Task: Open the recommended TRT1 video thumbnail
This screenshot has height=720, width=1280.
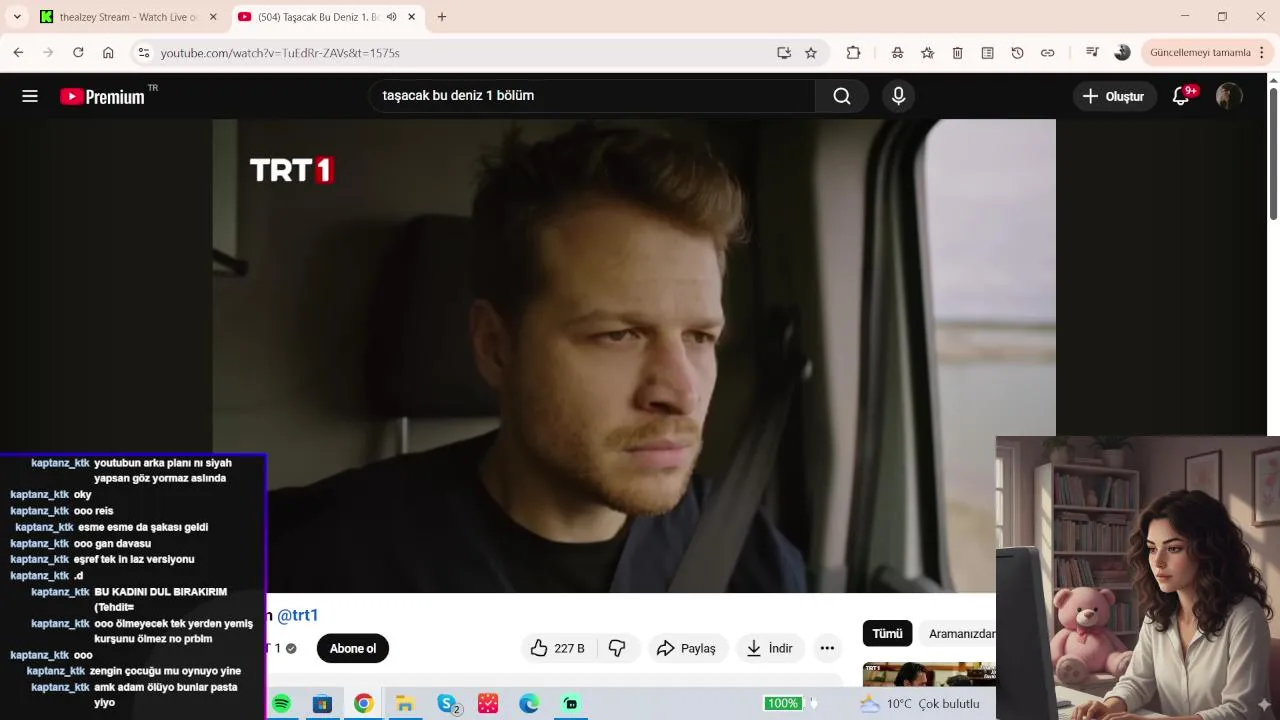Action: click(x=929, y=675)
